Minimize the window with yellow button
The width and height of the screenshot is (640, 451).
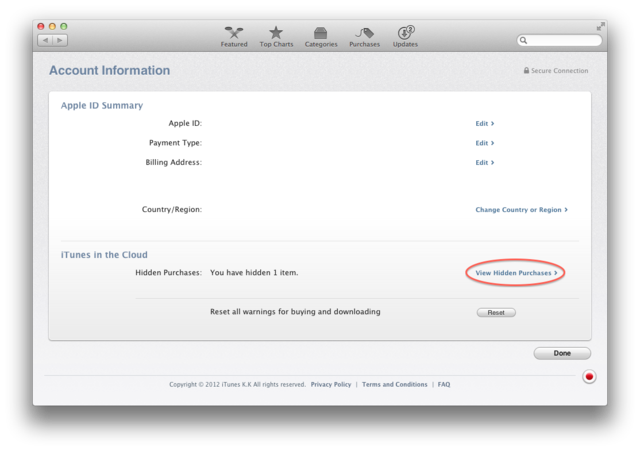pos(52,26)
